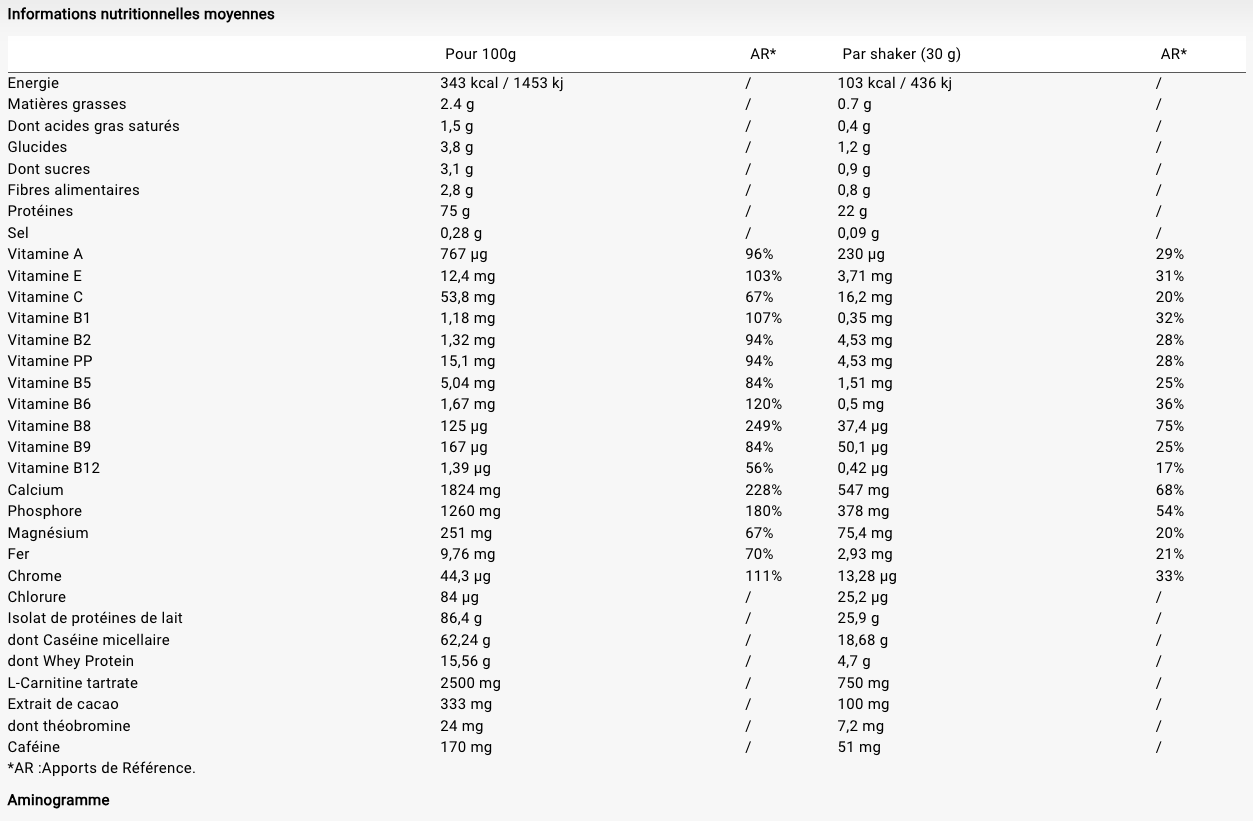Click the Caféine row label

click(x=34, y=747)
